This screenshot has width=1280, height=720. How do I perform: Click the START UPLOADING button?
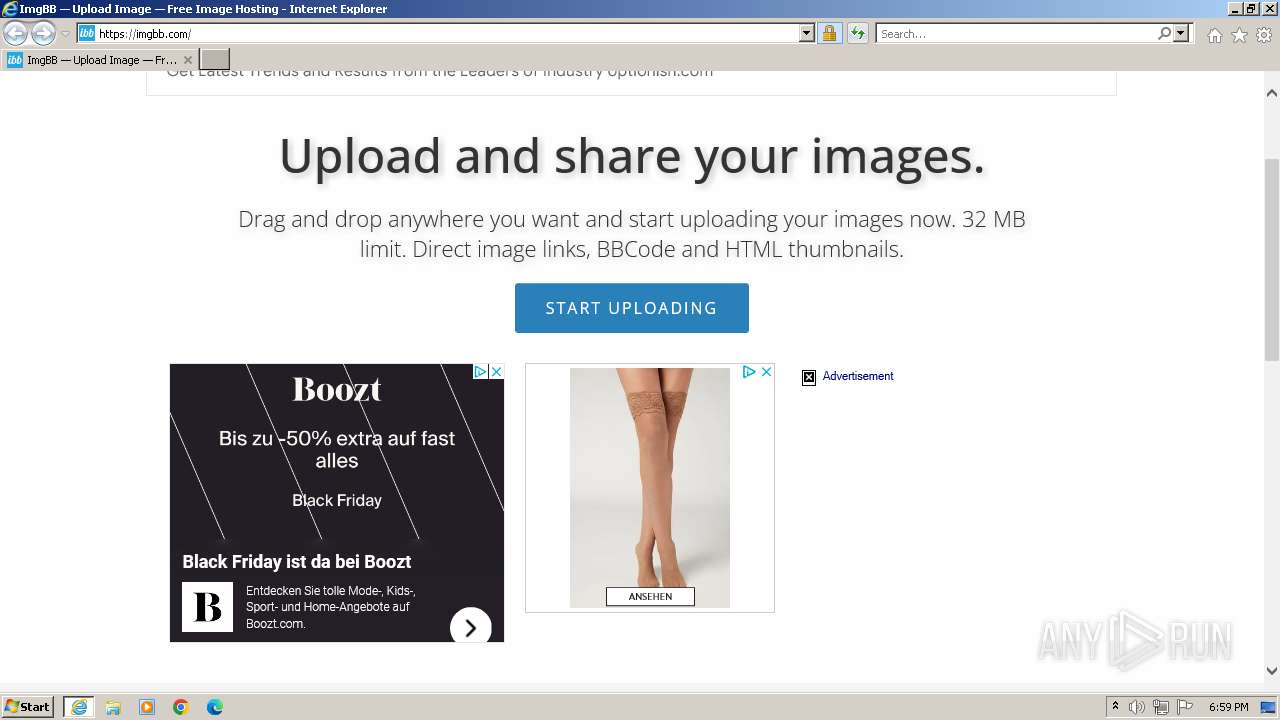[x=631, y=308]
